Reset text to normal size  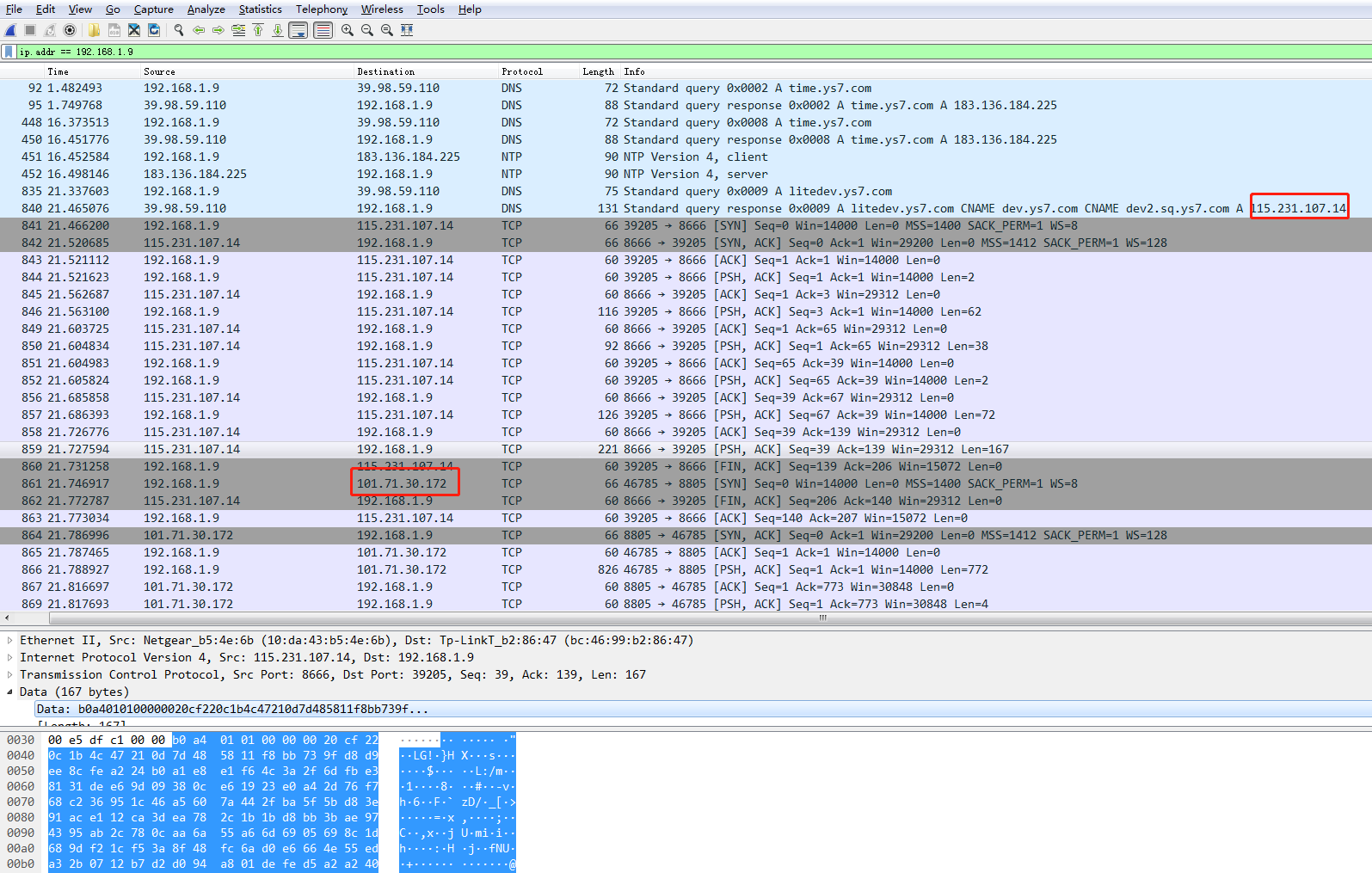(387, 30)
